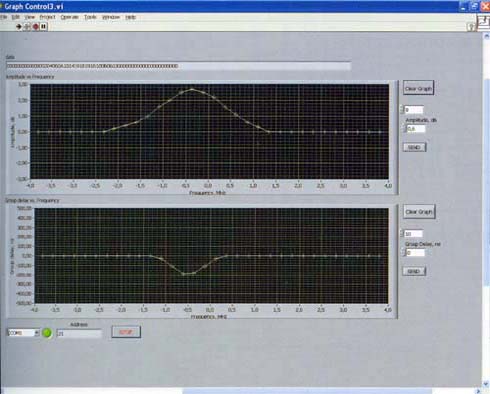Viewport: 490px width, 394px height.
Task: Open the Operate menu
Action: pos(69,17)
